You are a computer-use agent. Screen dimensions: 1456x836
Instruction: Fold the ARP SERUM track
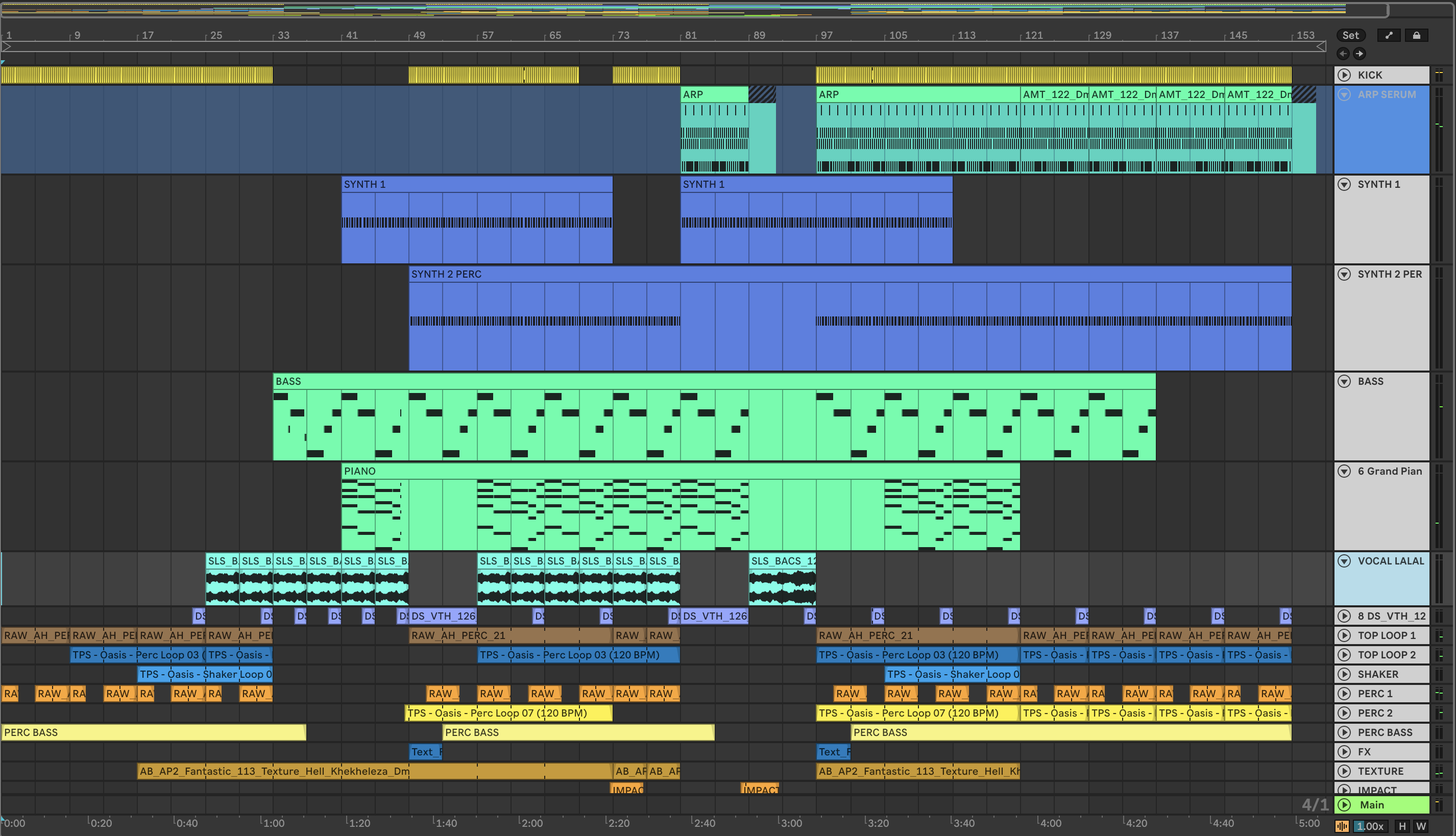[x=1345, y=95]
